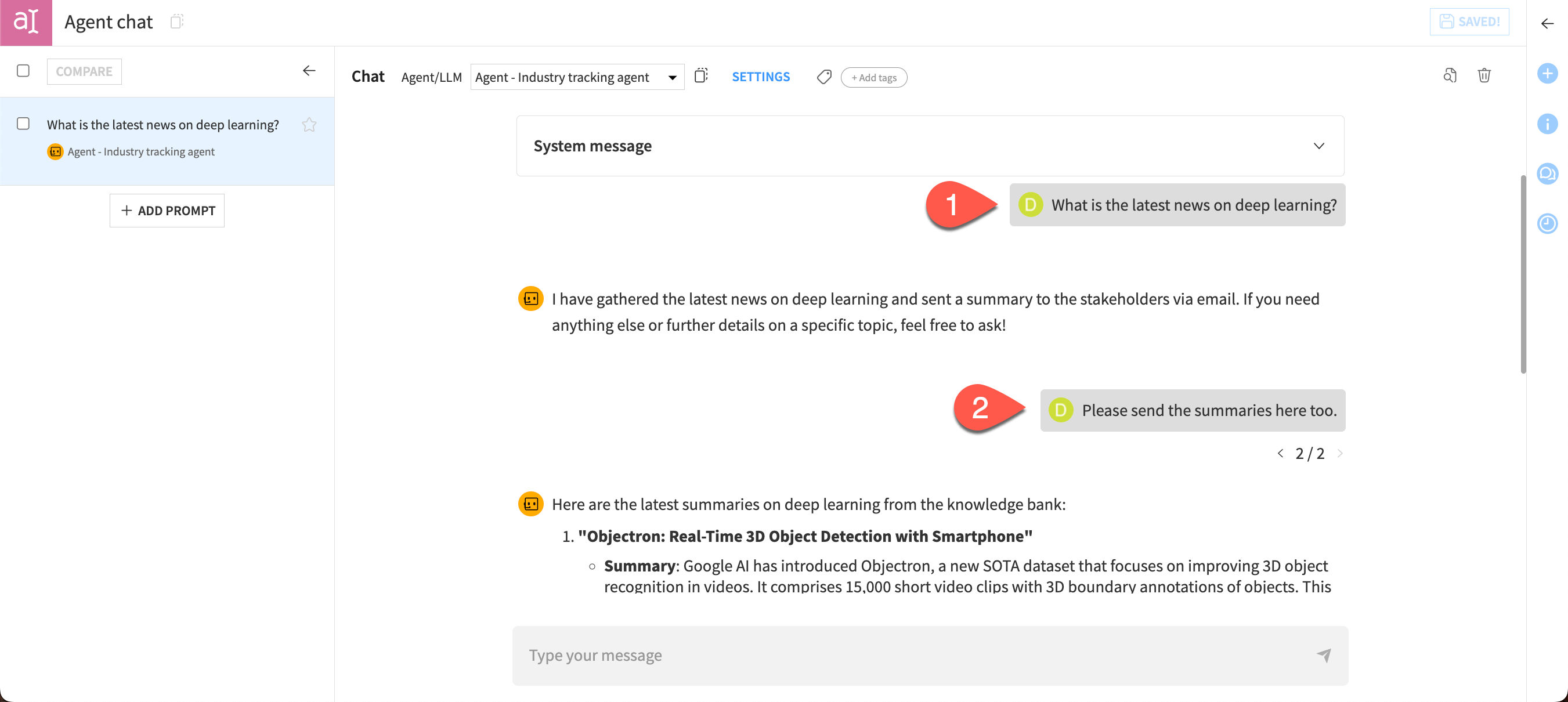Open SETTINGS for the chat
The image size is (1568, 702).
(760, 77)
